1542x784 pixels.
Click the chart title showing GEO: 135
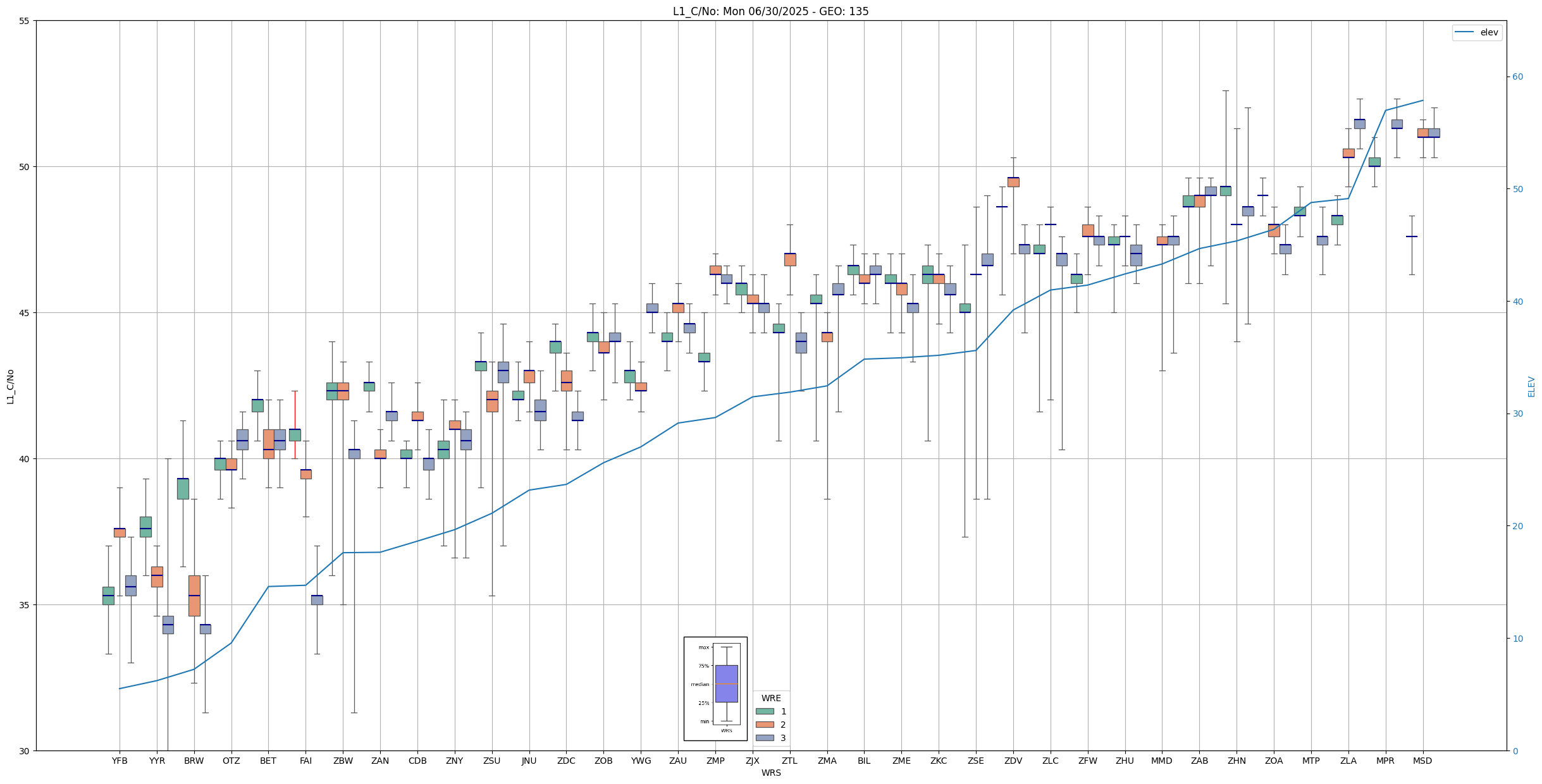[x=770, y=11]
